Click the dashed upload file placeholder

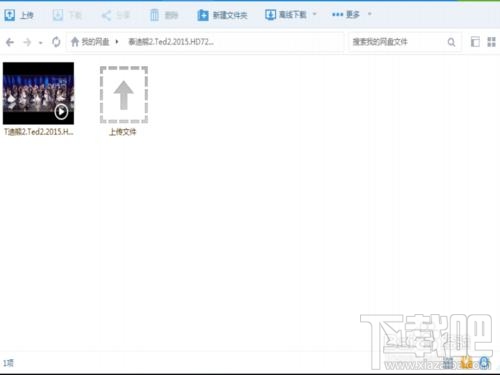[124, 95]
